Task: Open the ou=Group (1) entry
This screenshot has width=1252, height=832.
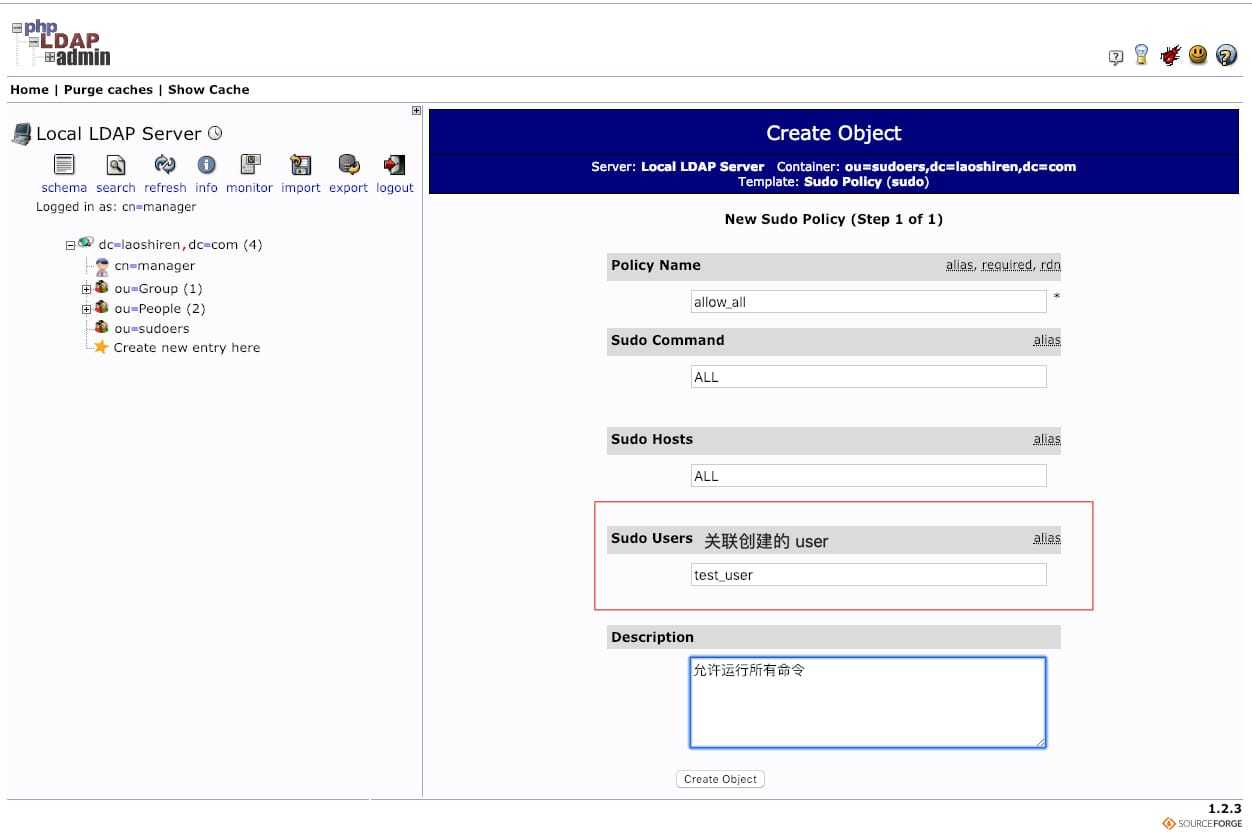Action: pyautogui.click(x=158, y=288)
